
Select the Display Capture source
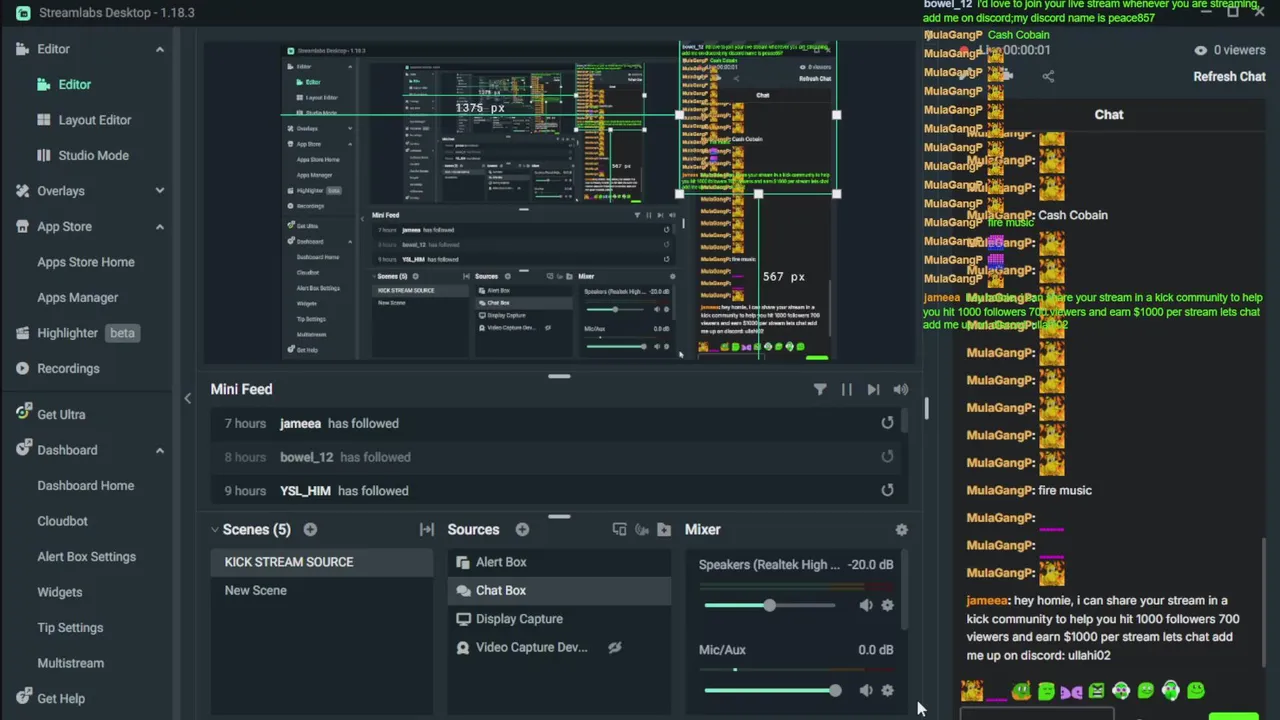(x=559, y=619)
